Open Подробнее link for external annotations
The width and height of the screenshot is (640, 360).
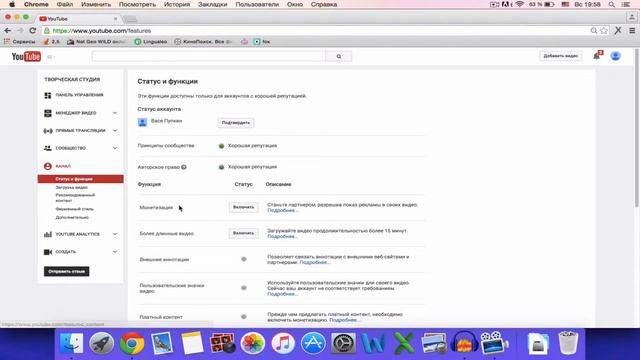pyautogui.click(x=315, y=262)
